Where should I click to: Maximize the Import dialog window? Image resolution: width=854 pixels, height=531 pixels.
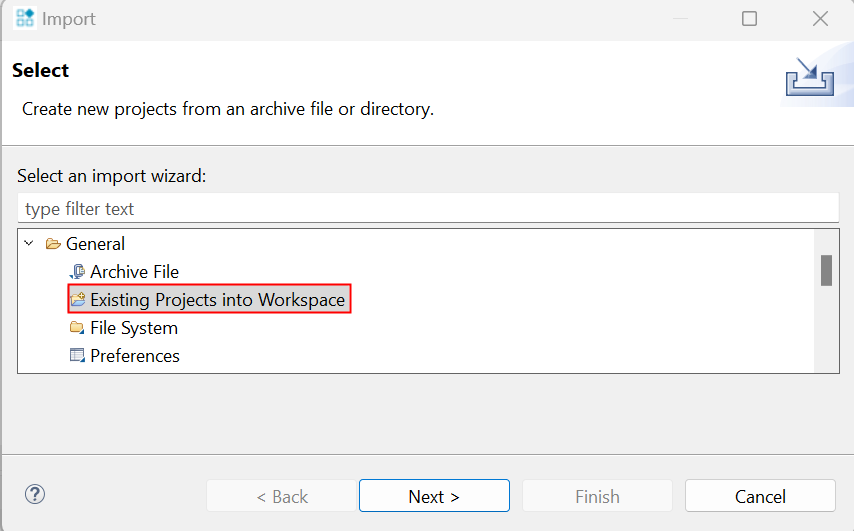(x=749, y=19)
